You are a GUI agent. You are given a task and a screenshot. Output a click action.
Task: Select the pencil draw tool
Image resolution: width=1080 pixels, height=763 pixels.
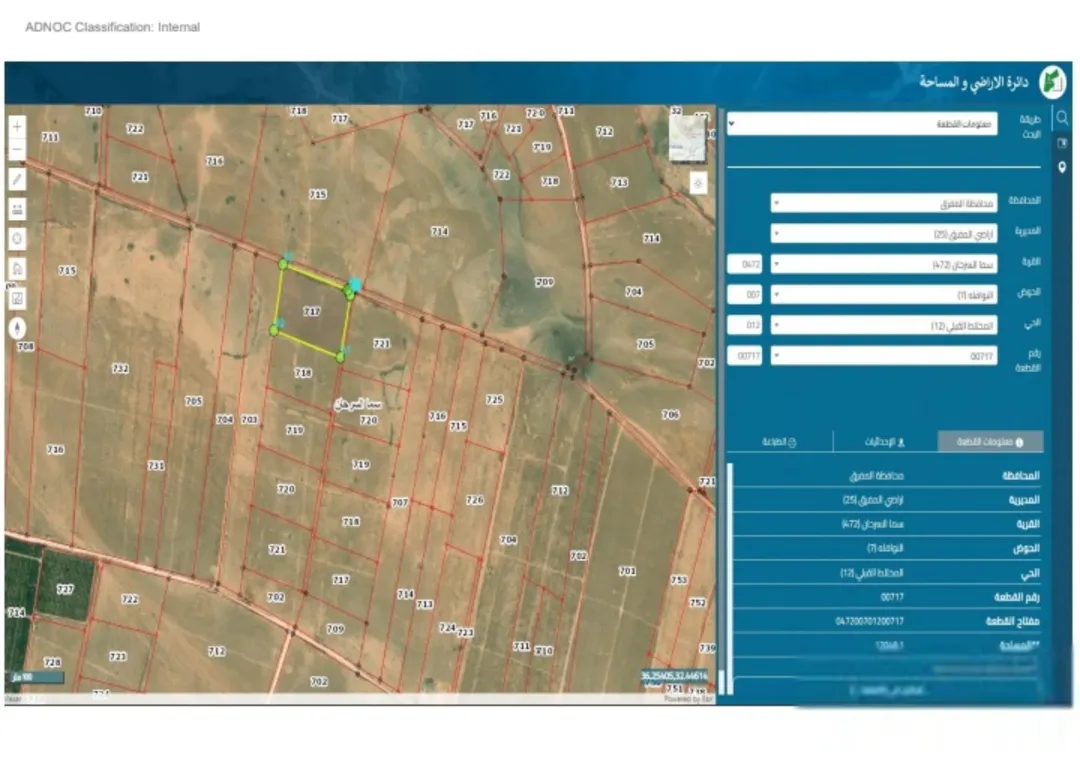(17, 180)
